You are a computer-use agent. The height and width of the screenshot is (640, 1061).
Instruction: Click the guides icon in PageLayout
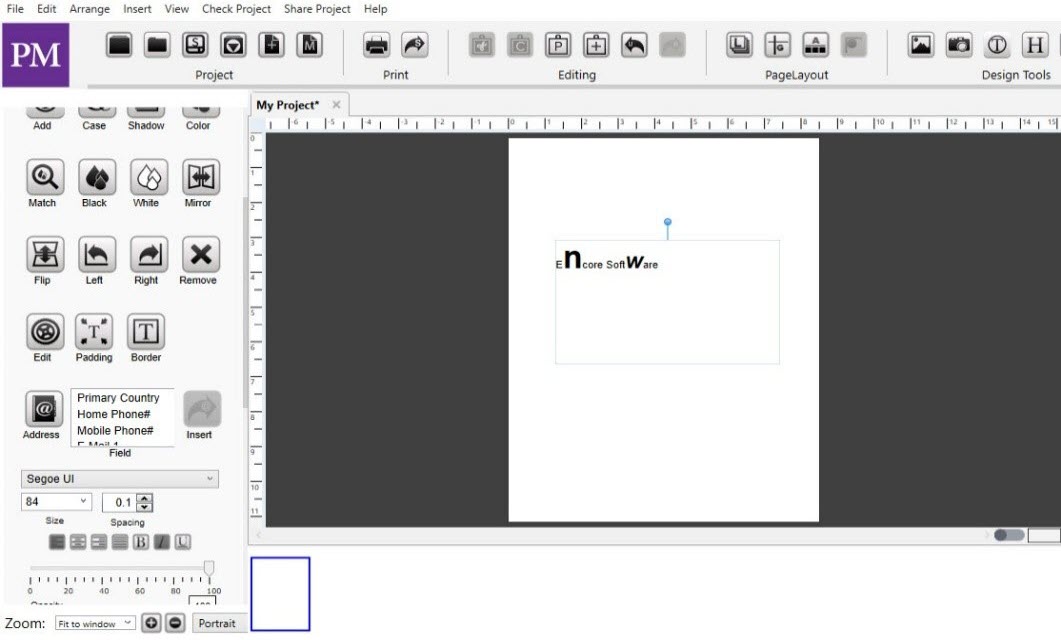pos(777,45)
